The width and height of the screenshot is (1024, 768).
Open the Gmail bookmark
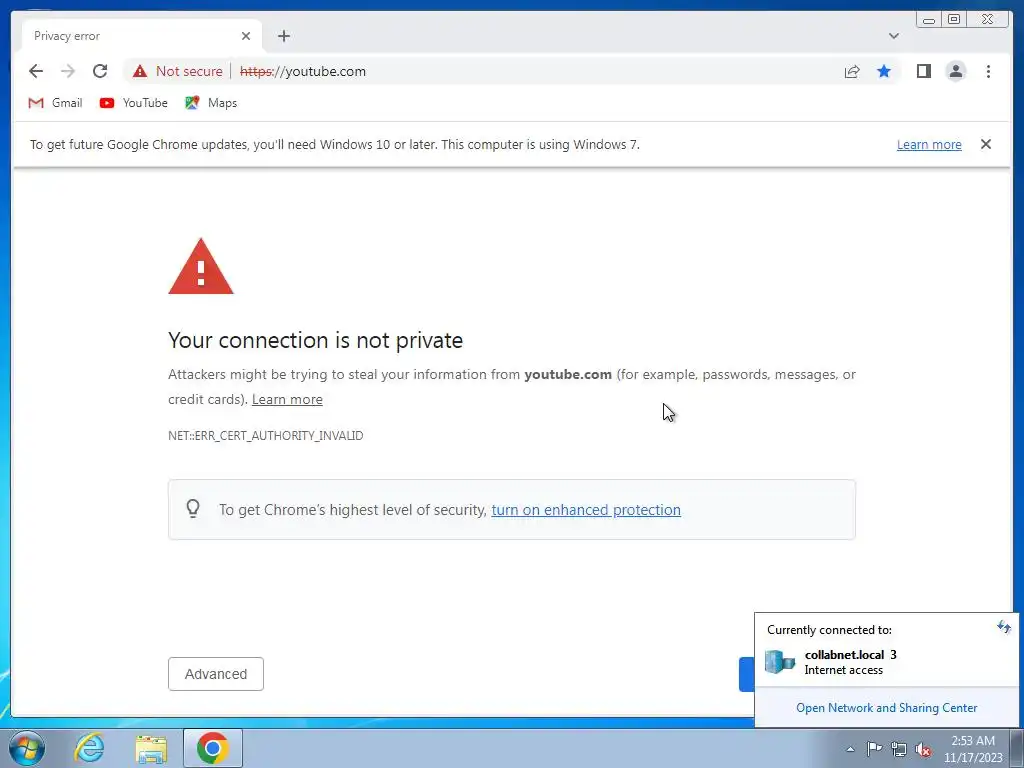click(56, 103)
